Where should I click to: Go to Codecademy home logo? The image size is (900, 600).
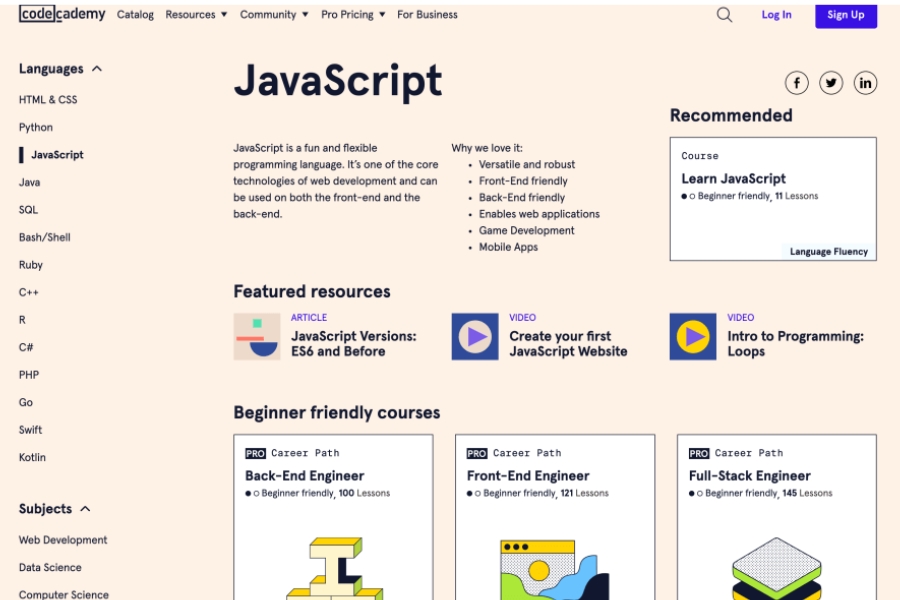coord(62,14)
